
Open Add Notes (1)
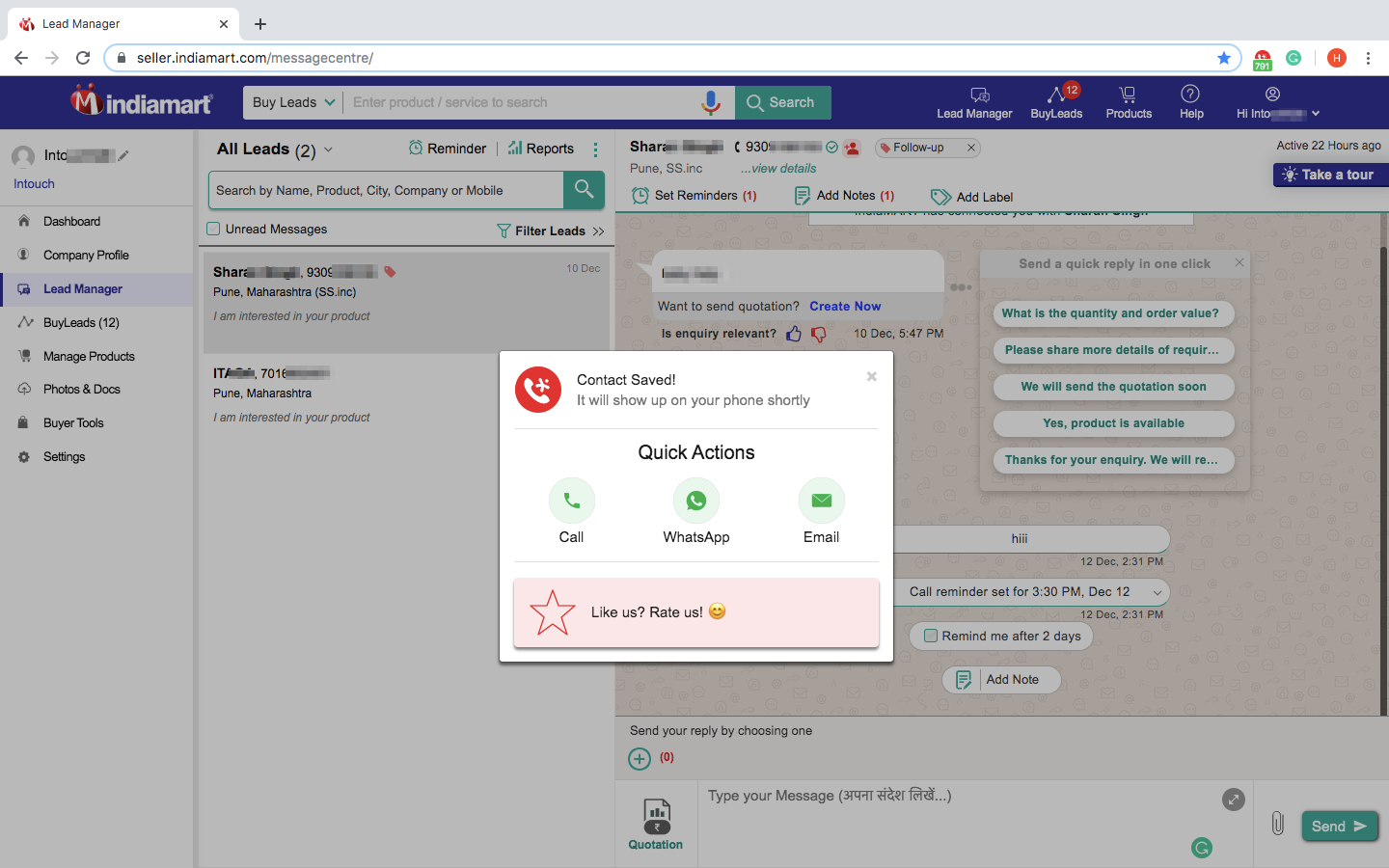844,196
